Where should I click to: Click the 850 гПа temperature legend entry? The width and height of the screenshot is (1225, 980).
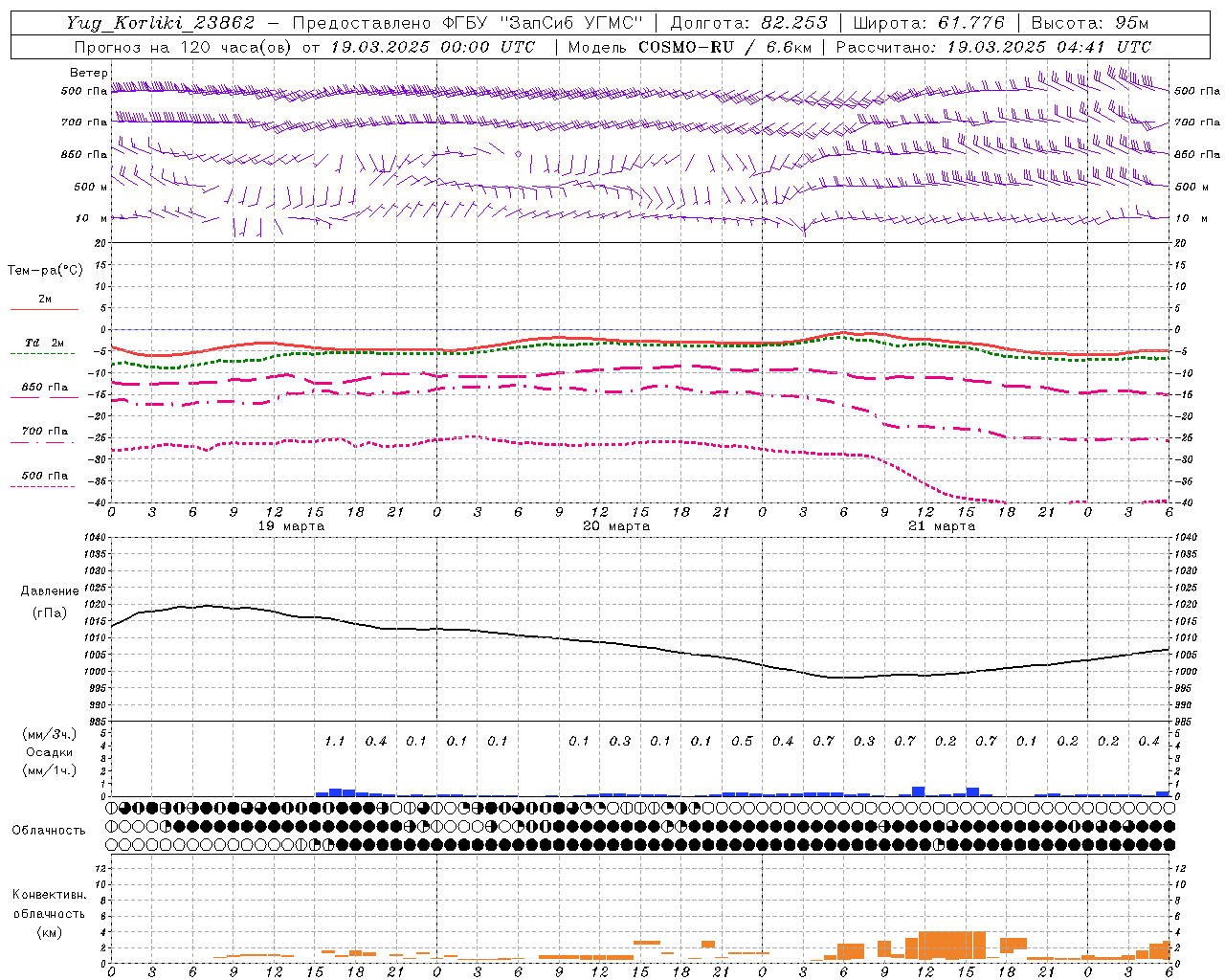(45, 388)
